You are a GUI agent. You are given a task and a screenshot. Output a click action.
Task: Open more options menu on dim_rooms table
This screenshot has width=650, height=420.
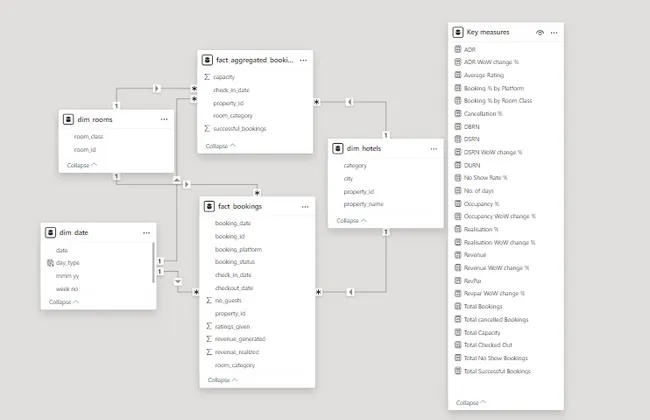[164, 119]
